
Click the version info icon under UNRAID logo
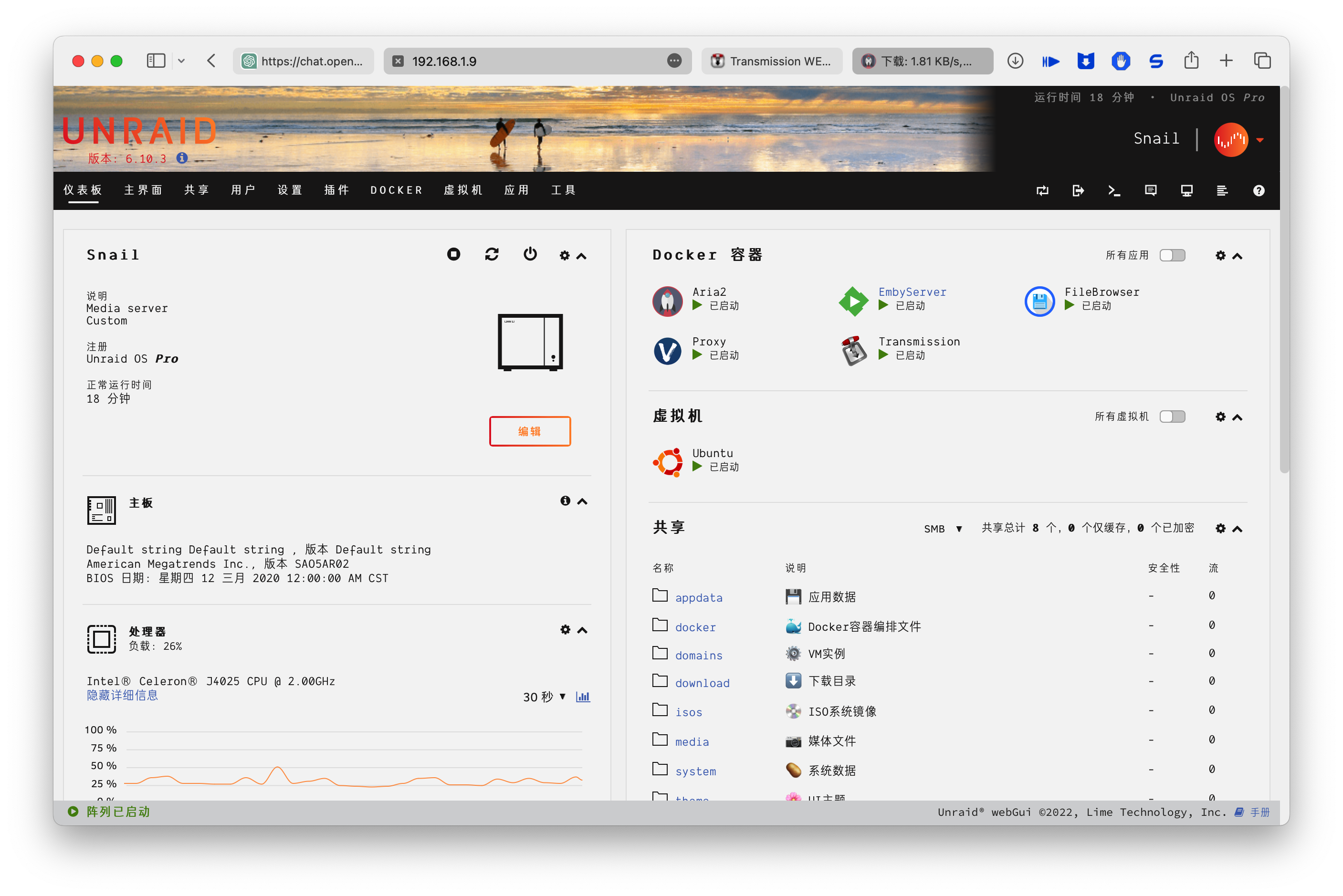click(x=182, y=158)
